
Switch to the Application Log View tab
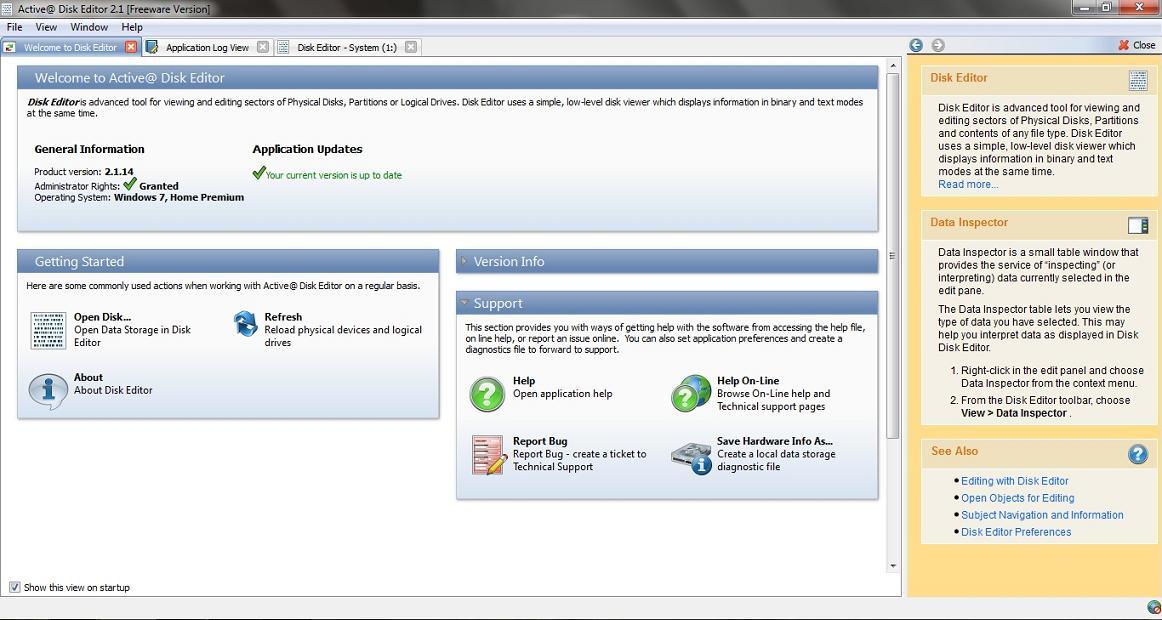click(207, 47)
